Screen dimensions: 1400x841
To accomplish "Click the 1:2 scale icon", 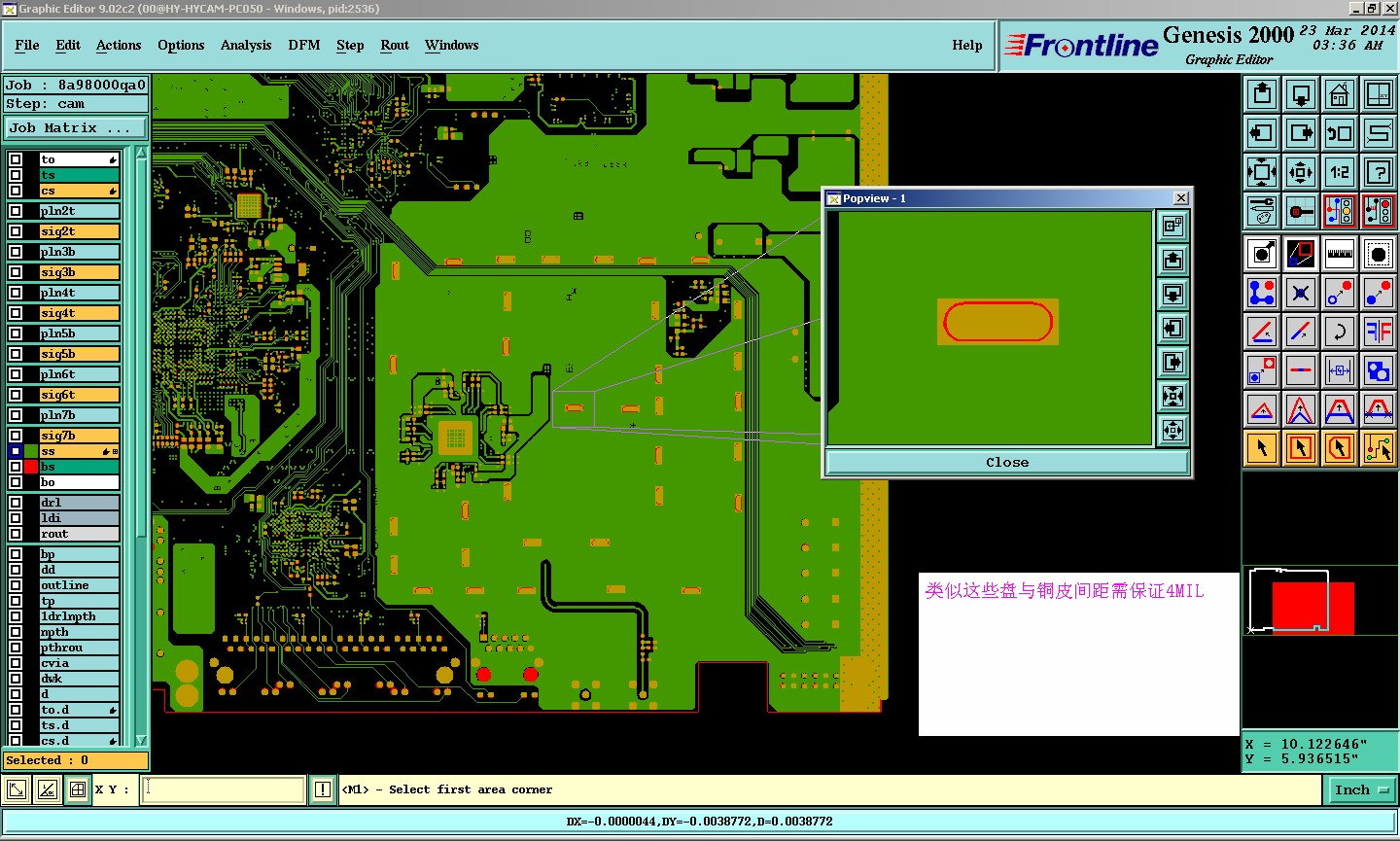I will (x=1340, y=172).
